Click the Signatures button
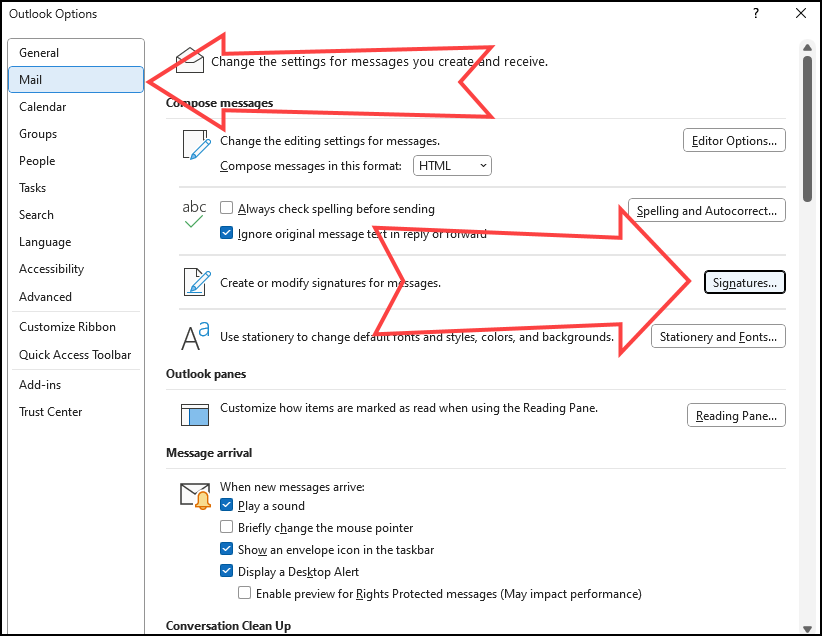The width and height of the screenshot is (822, 636). coord(744,283)
